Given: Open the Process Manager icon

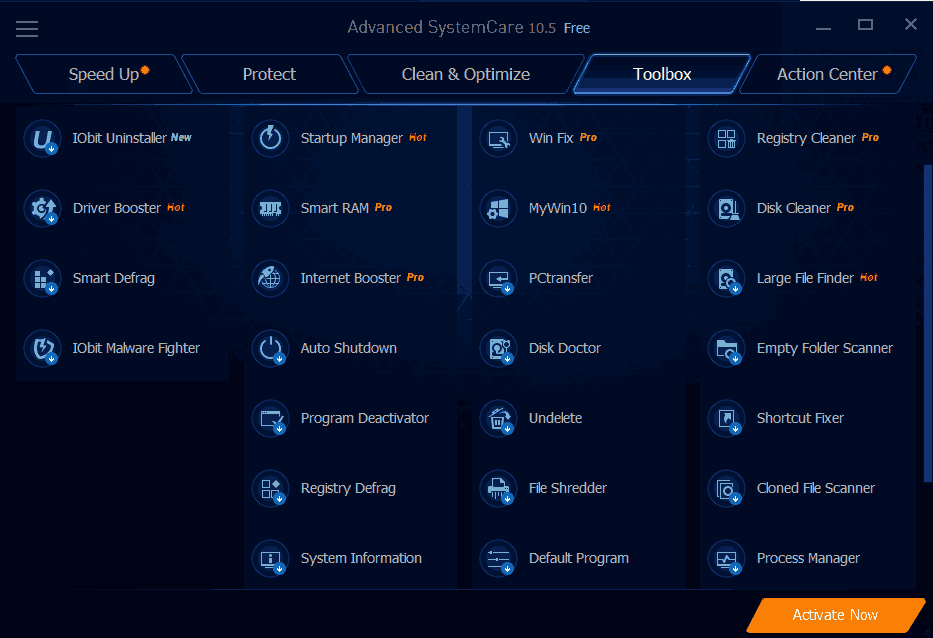Looking at the screenshot, I should tap(727, 558).
